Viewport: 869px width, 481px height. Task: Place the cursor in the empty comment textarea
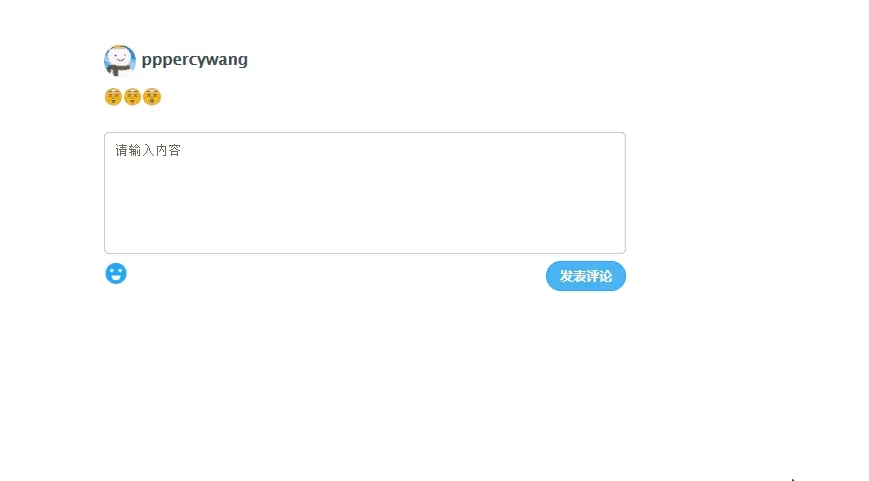pos(364,193)
